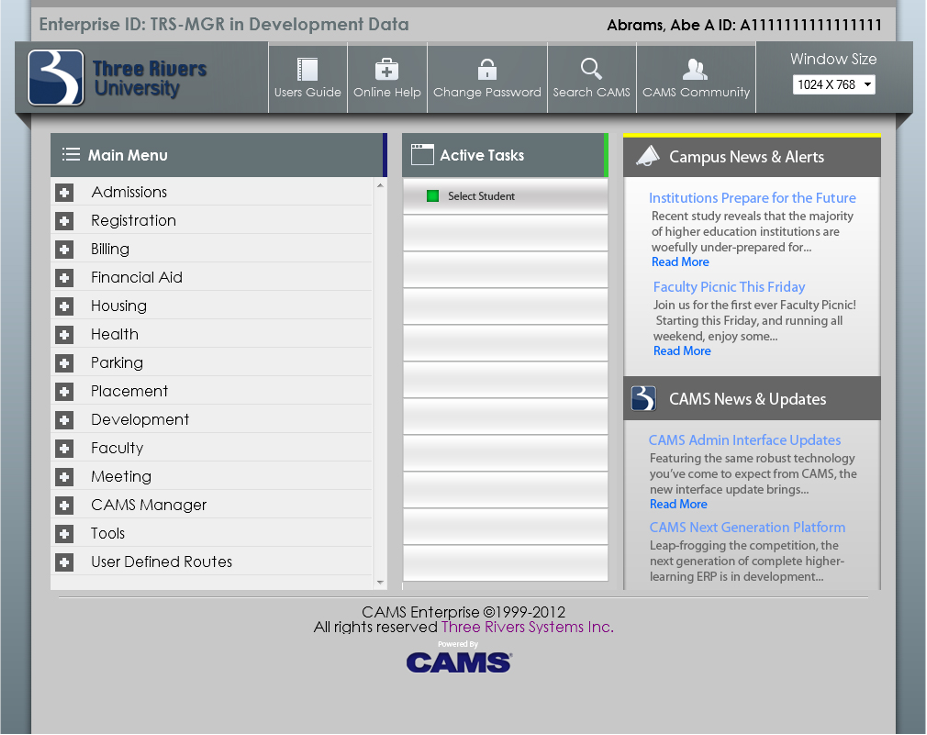Open the CAMS Community people icon

coord(695,69)
